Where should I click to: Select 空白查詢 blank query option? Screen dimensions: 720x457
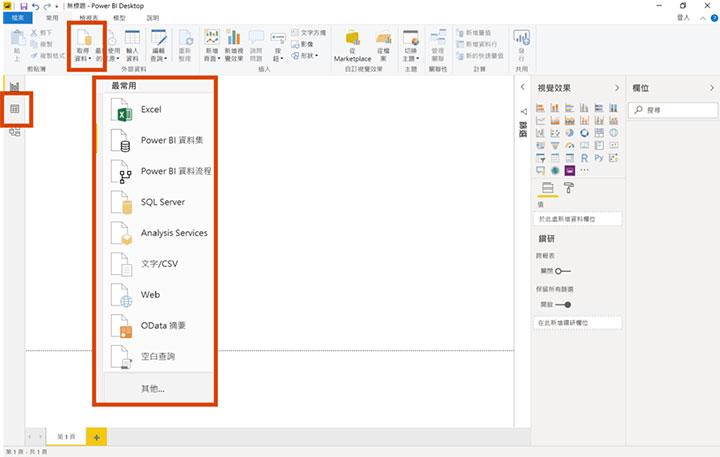click(x=158, y=356)
